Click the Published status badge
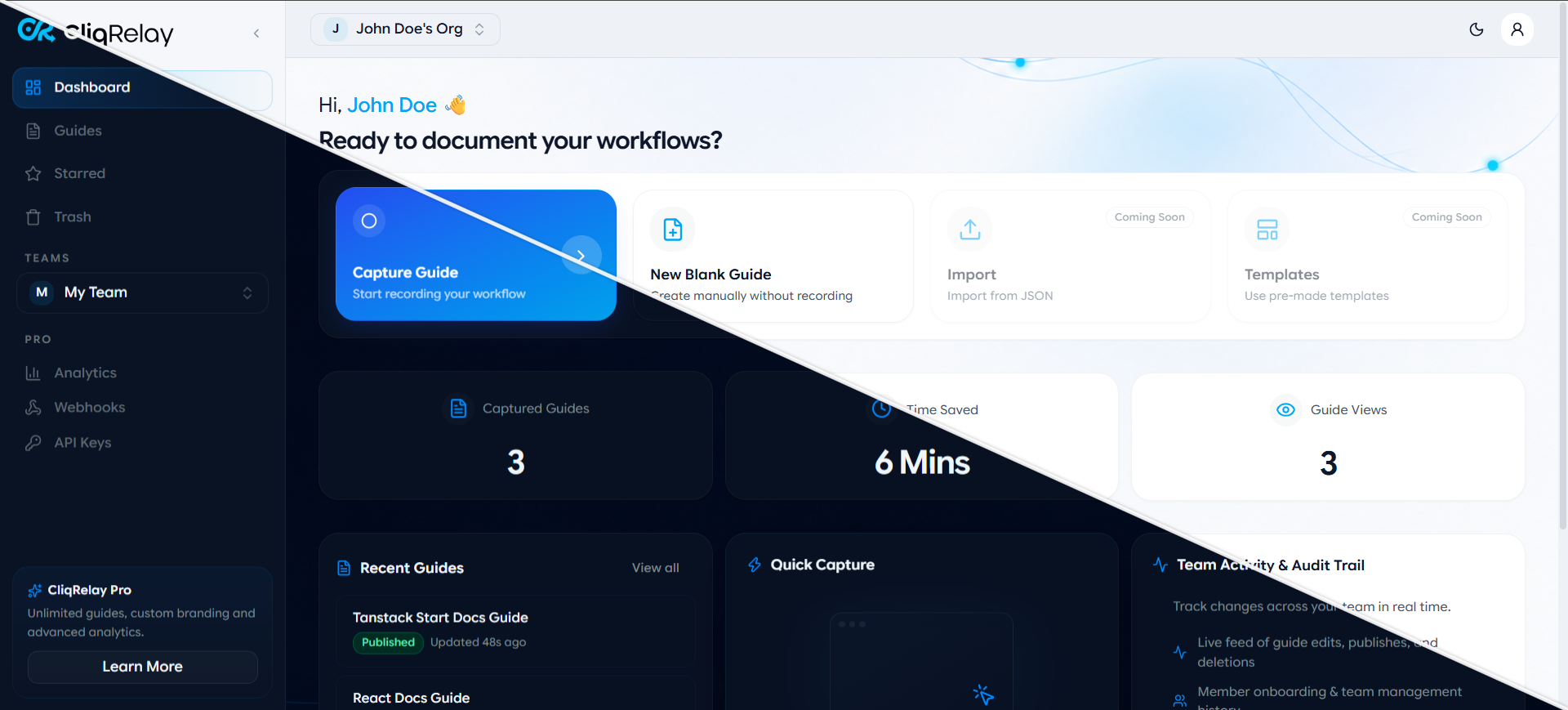 click(388, 642)
